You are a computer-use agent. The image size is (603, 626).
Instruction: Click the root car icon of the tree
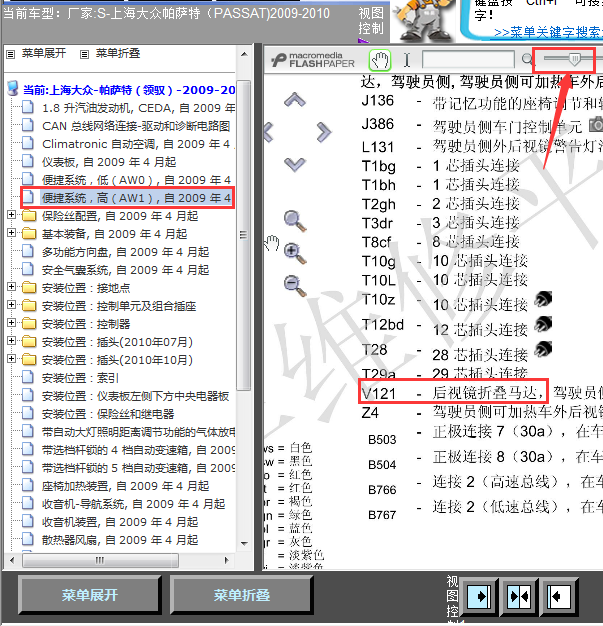[x=13, y=89]
